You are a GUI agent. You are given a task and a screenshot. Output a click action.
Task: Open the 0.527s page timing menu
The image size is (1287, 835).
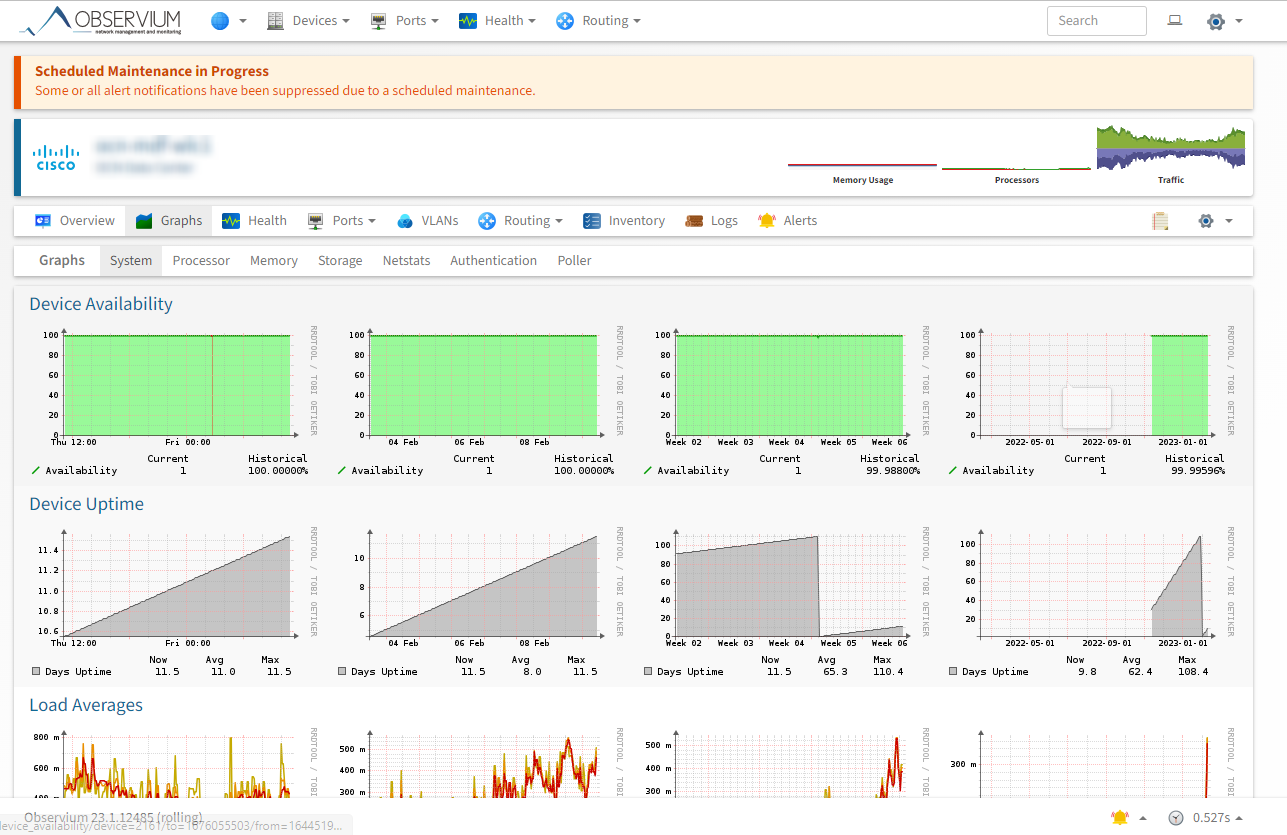[x=1206, y=817]
